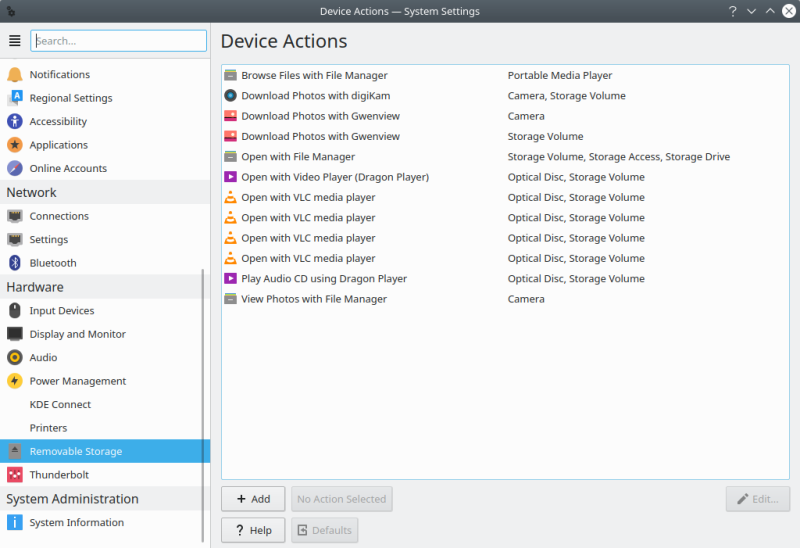
Task: Click the hamburger menu icon beside search
Action: pyautogui.click(x=14, y=41)
